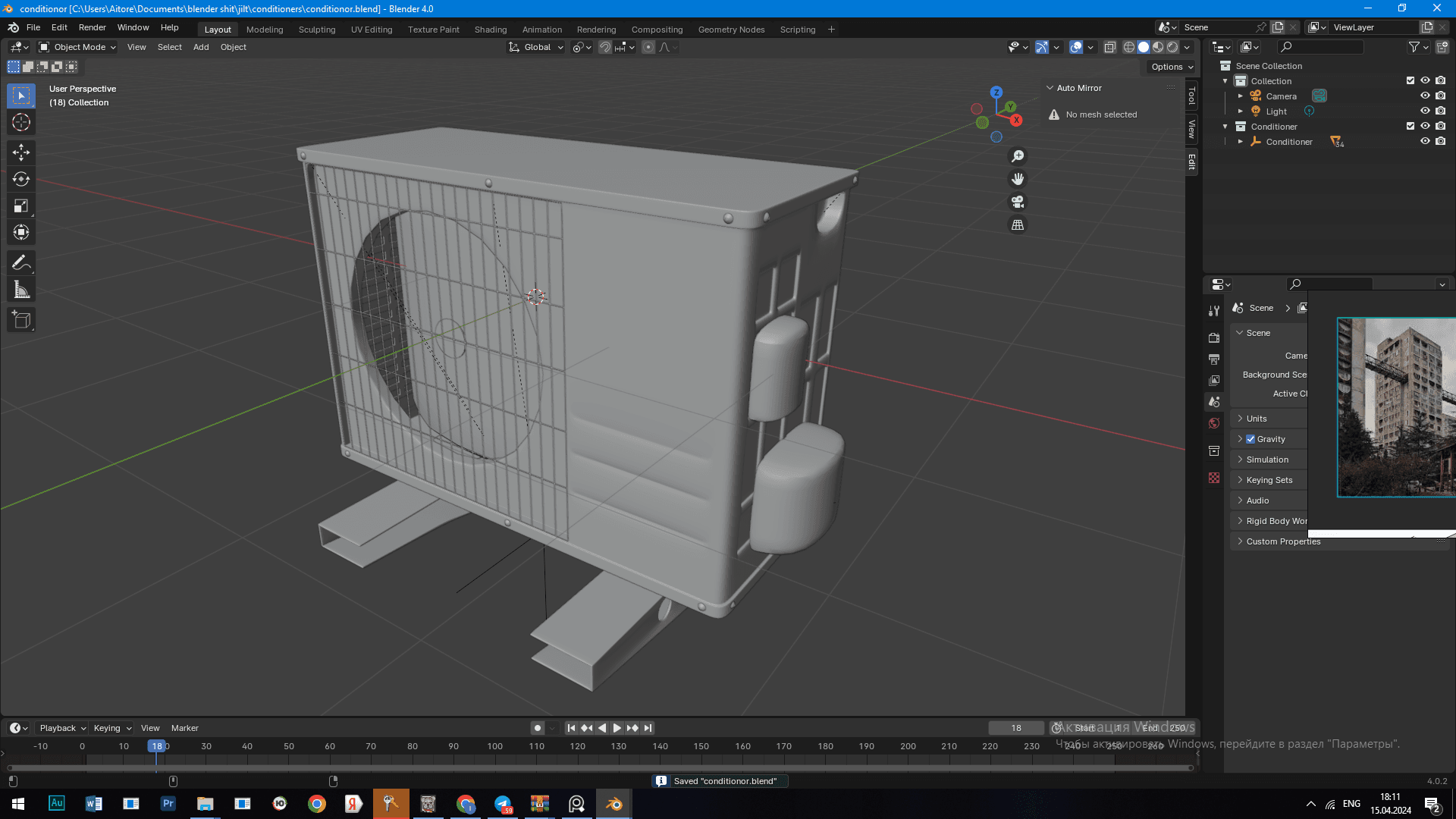Open the Keying dropdown in the timeline
1456x819 pixels.
112,728
